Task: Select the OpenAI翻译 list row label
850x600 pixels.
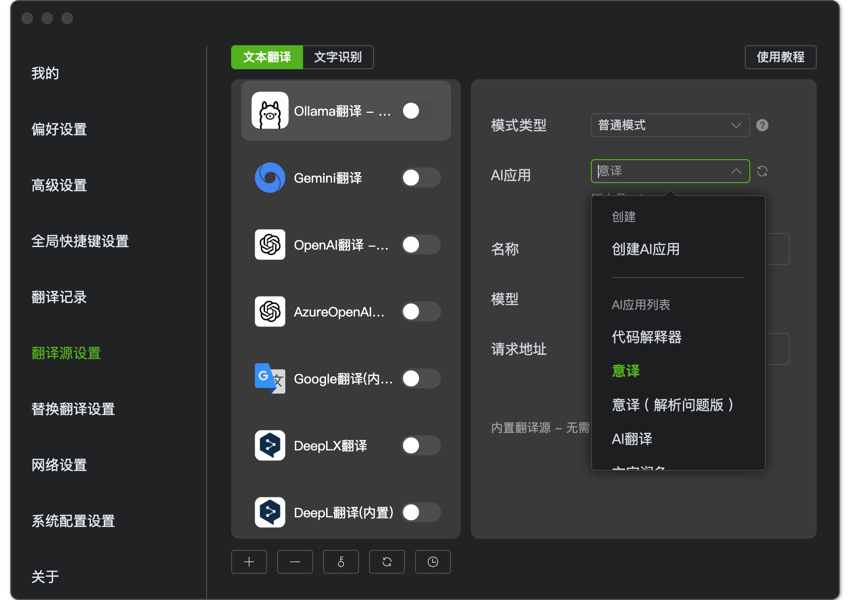Action: [341, 245]
